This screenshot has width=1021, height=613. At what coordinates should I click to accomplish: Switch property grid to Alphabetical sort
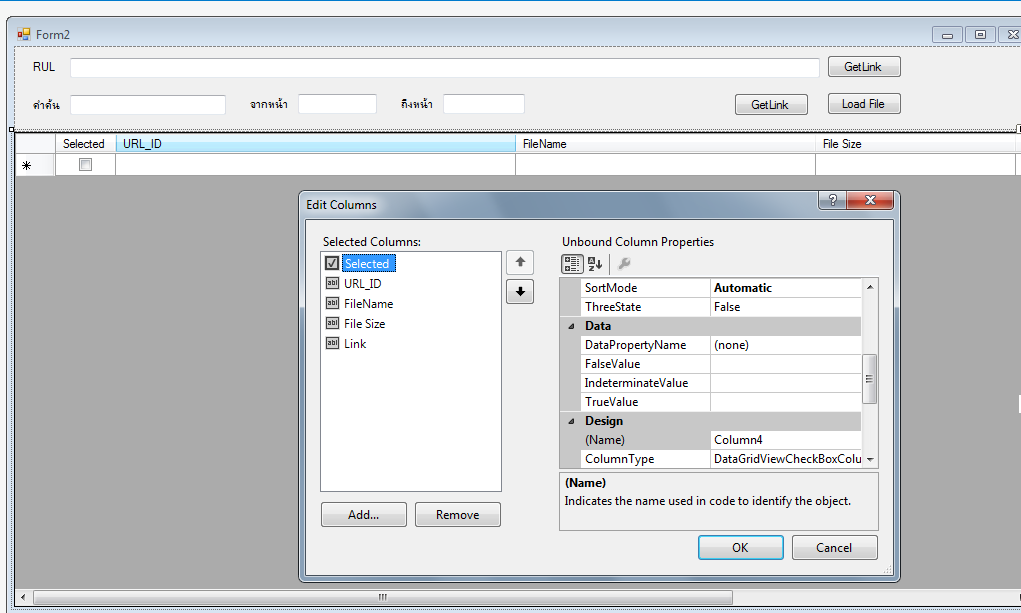tap(594, 264)
